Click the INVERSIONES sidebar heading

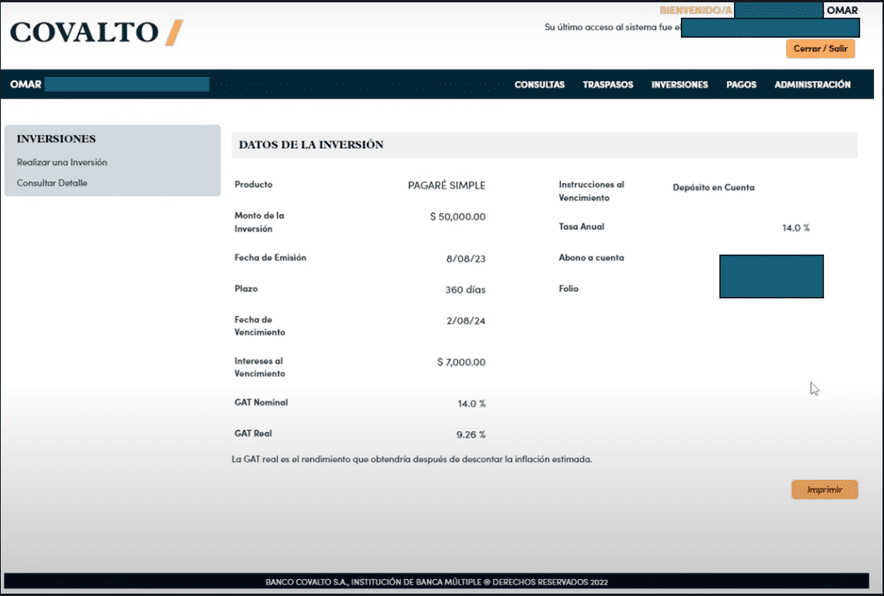[x=56, y=139]
